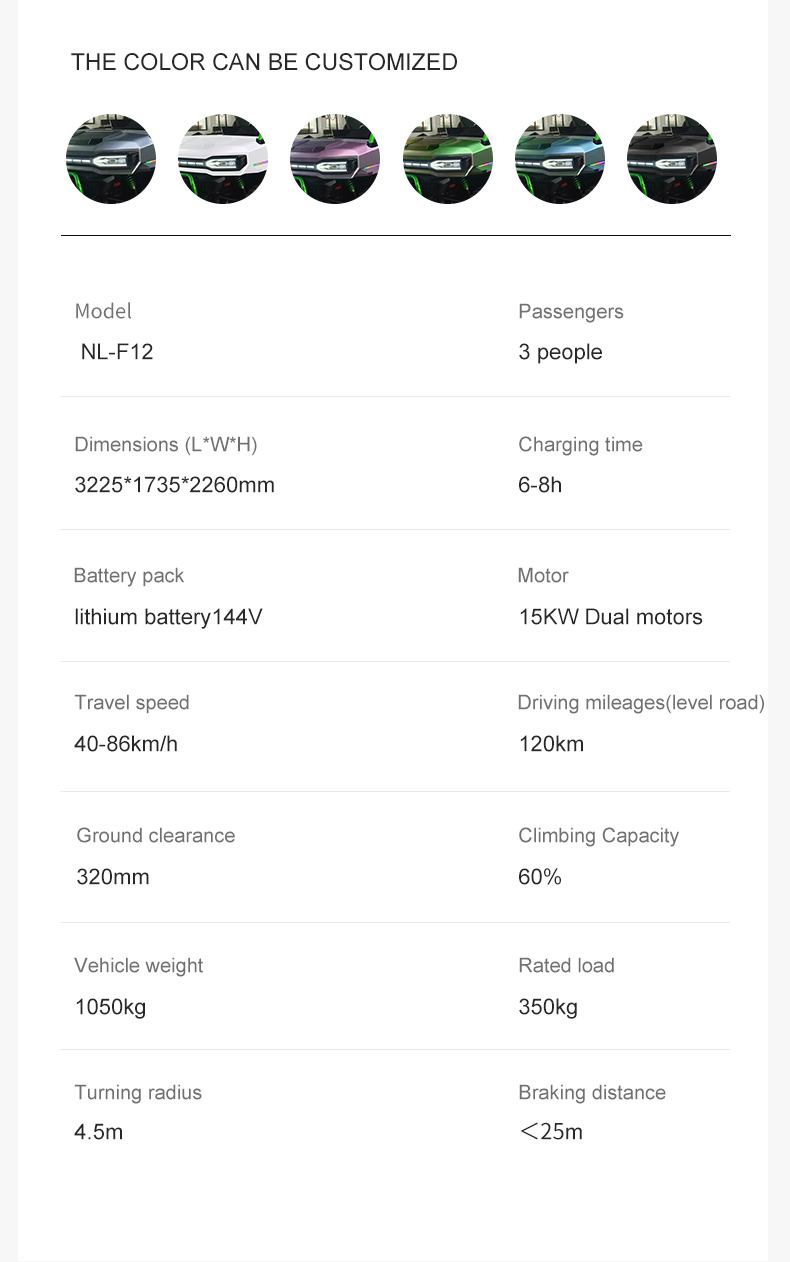Select the gray vehicle color swatch
Screen dimensions: 790x1262
click(111, 160)
